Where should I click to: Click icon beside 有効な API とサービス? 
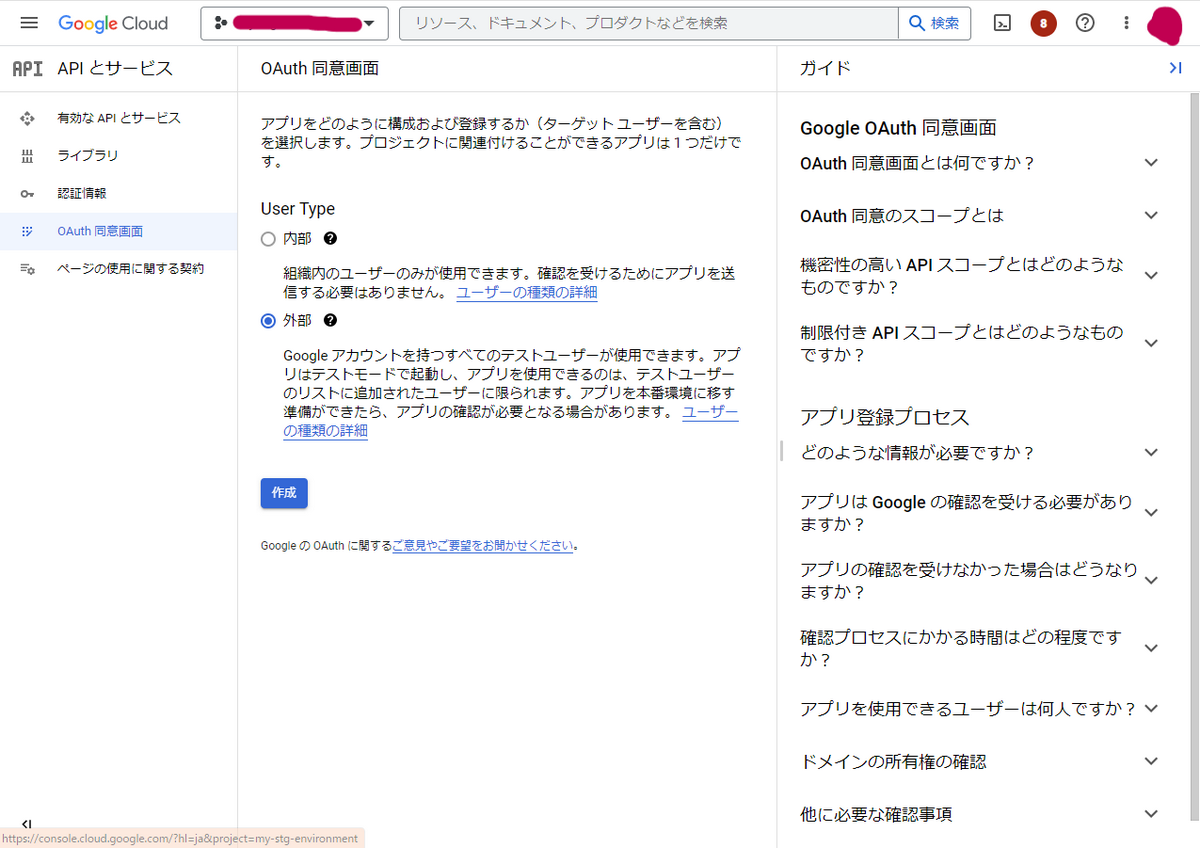click(27, 118)
